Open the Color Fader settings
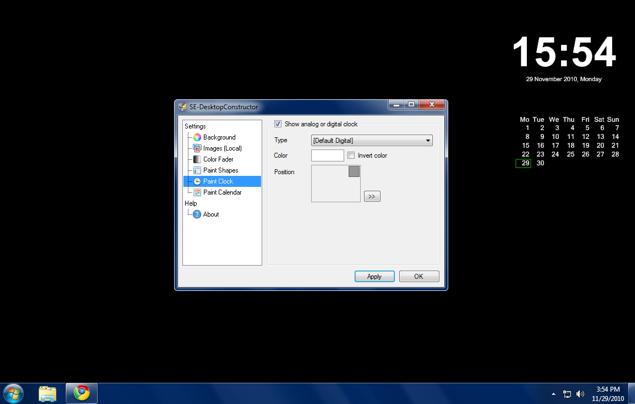This screenshot has height=404, width=635. [x=218, y=159]
